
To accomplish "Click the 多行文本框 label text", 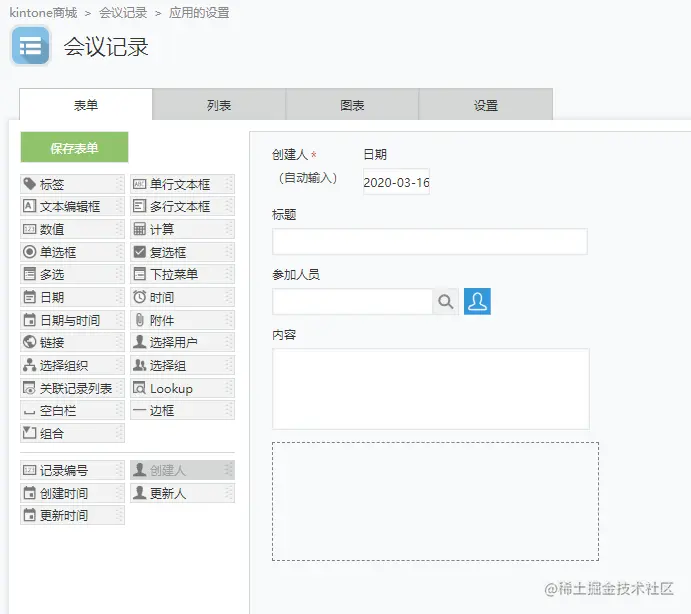I will tap(180, 206).
